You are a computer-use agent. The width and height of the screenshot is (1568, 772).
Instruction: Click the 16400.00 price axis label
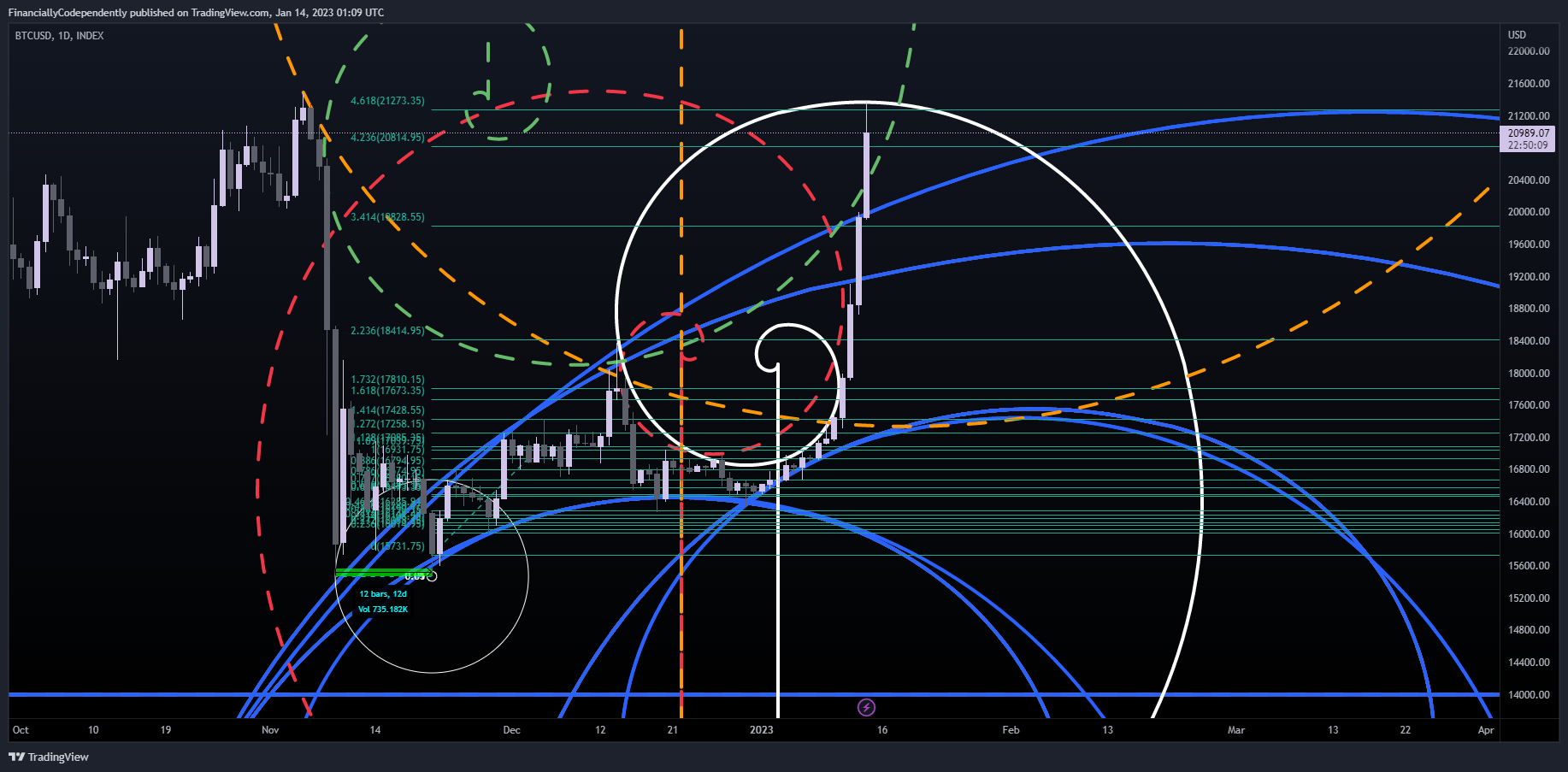[1529, 502]
